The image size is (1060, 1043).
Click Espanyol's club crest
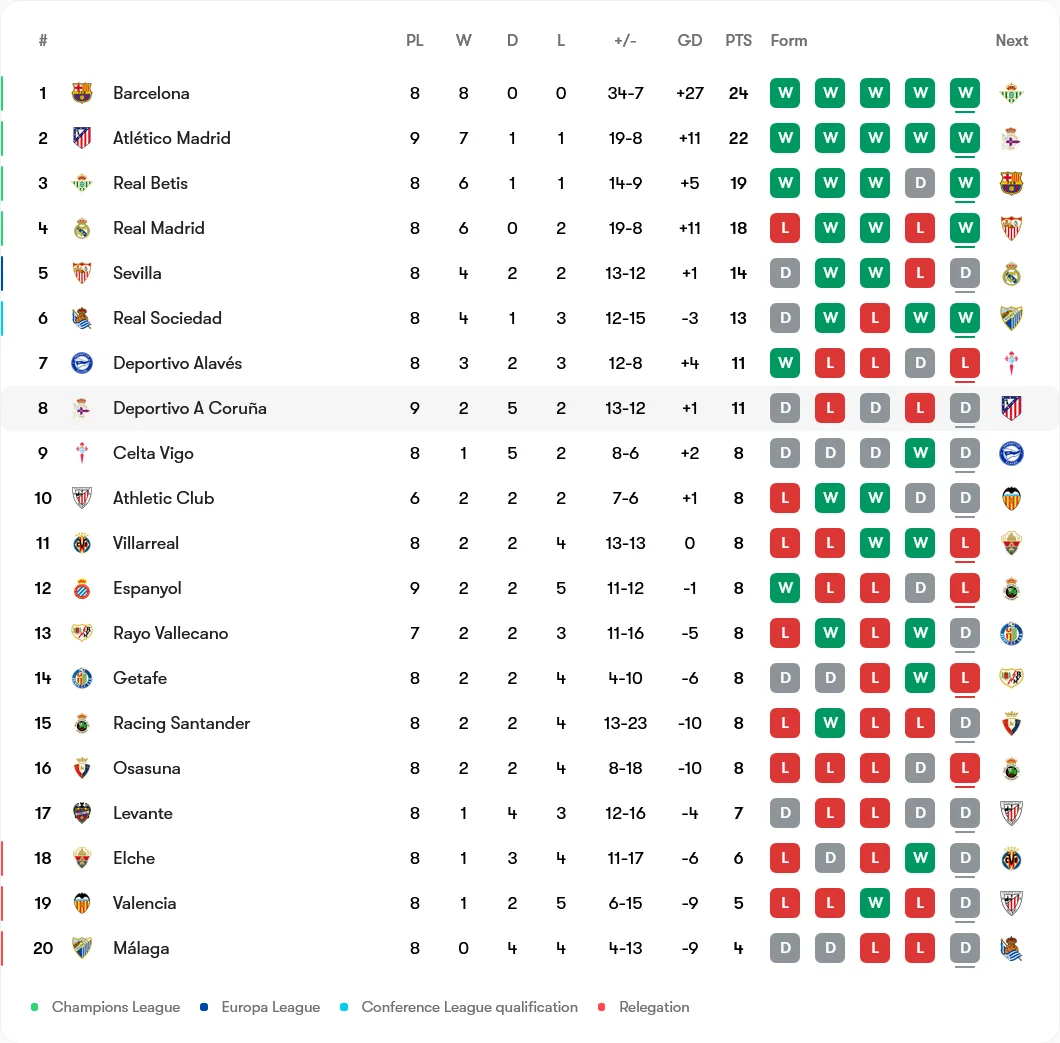point(82,588)
